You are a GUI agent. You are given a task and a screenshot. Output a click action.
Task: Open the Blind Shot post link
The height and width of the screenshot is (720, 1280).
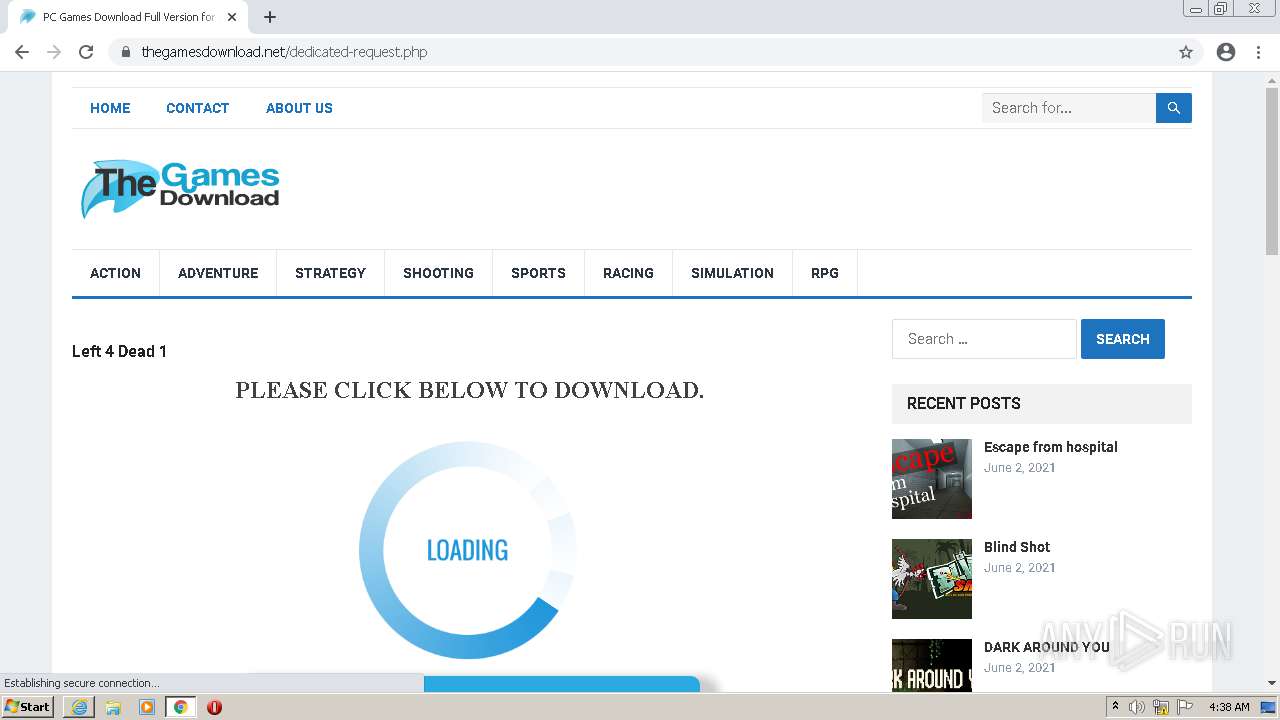coord(1017,547)
